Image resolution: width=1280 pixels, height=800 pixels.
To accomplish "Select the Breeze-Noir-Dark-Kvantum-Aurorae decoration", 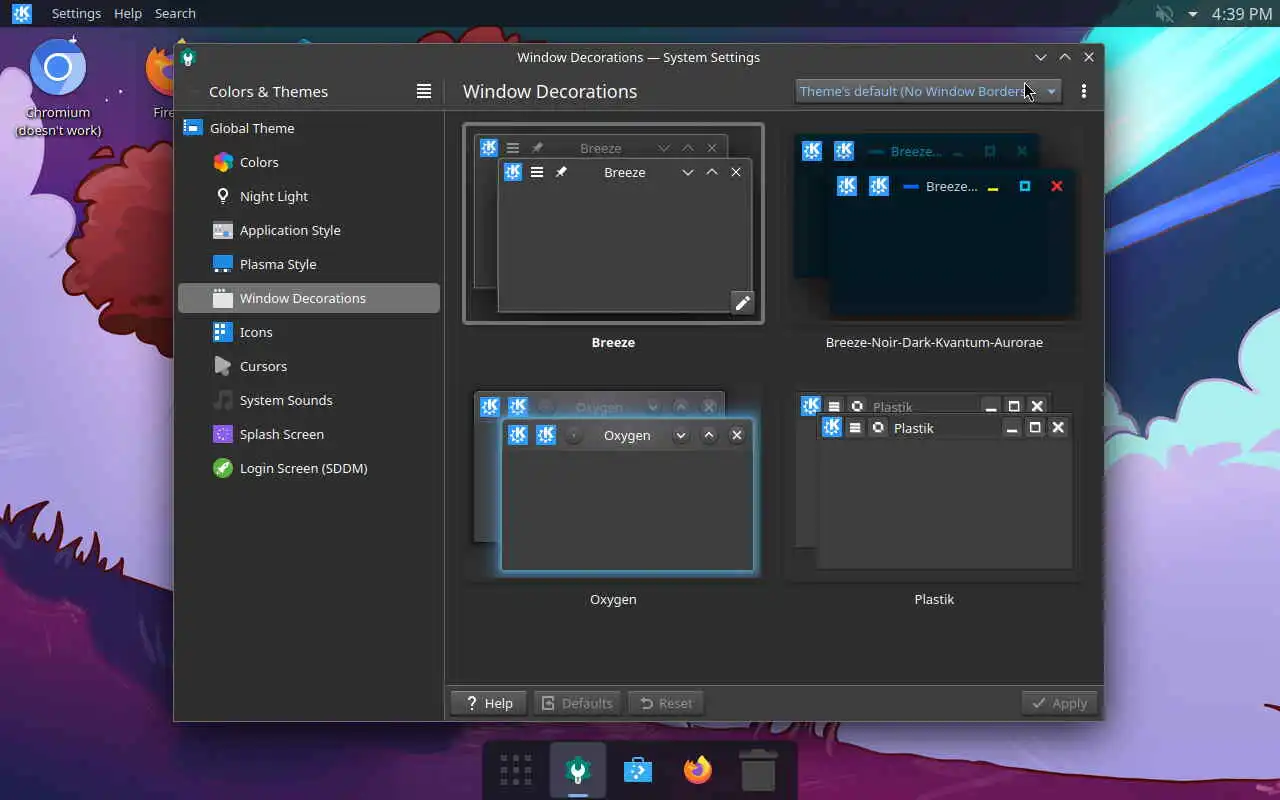I will [x=934, y=224].
